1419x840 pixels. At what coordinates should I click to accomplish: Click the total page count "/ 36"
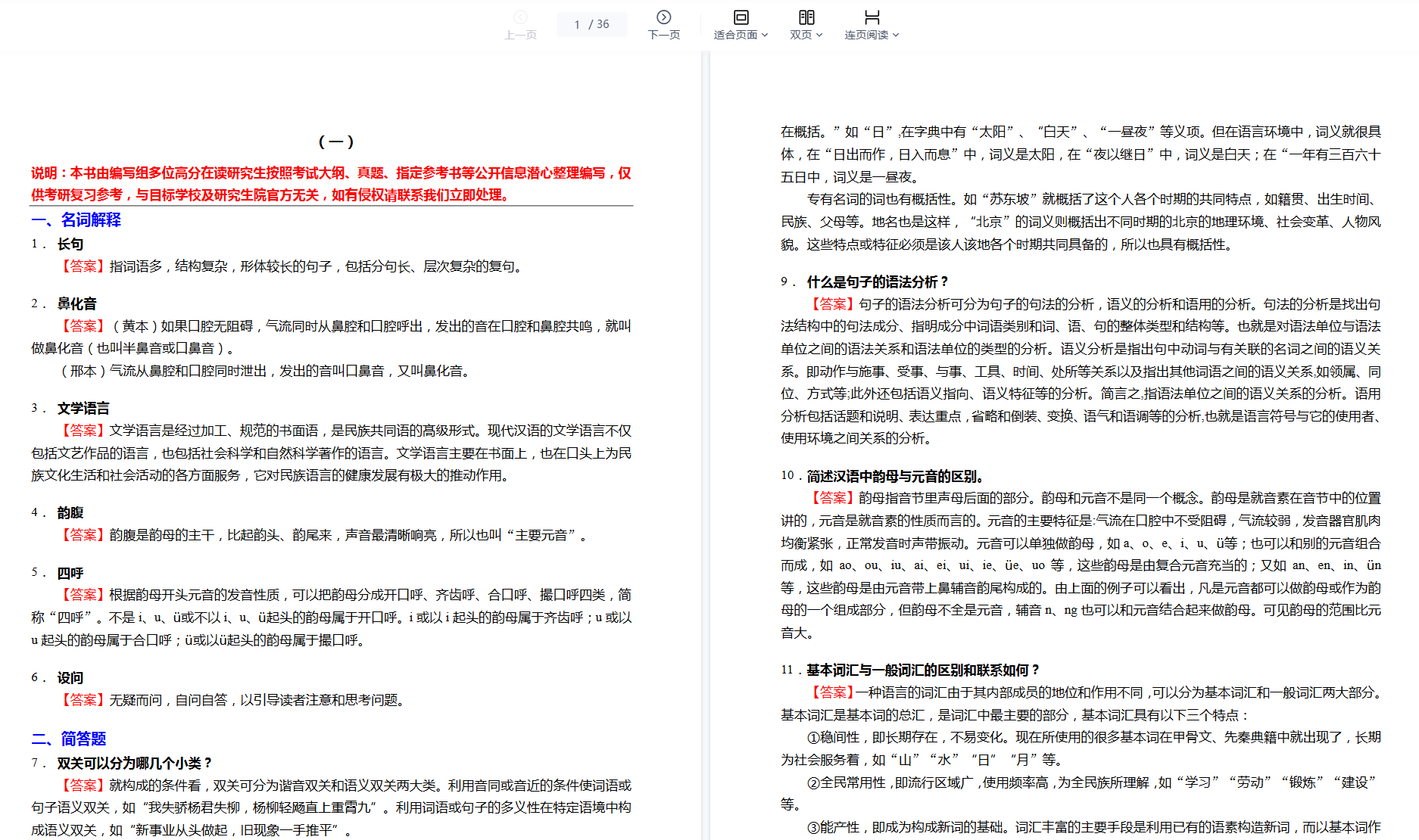(x=600, y=24)
